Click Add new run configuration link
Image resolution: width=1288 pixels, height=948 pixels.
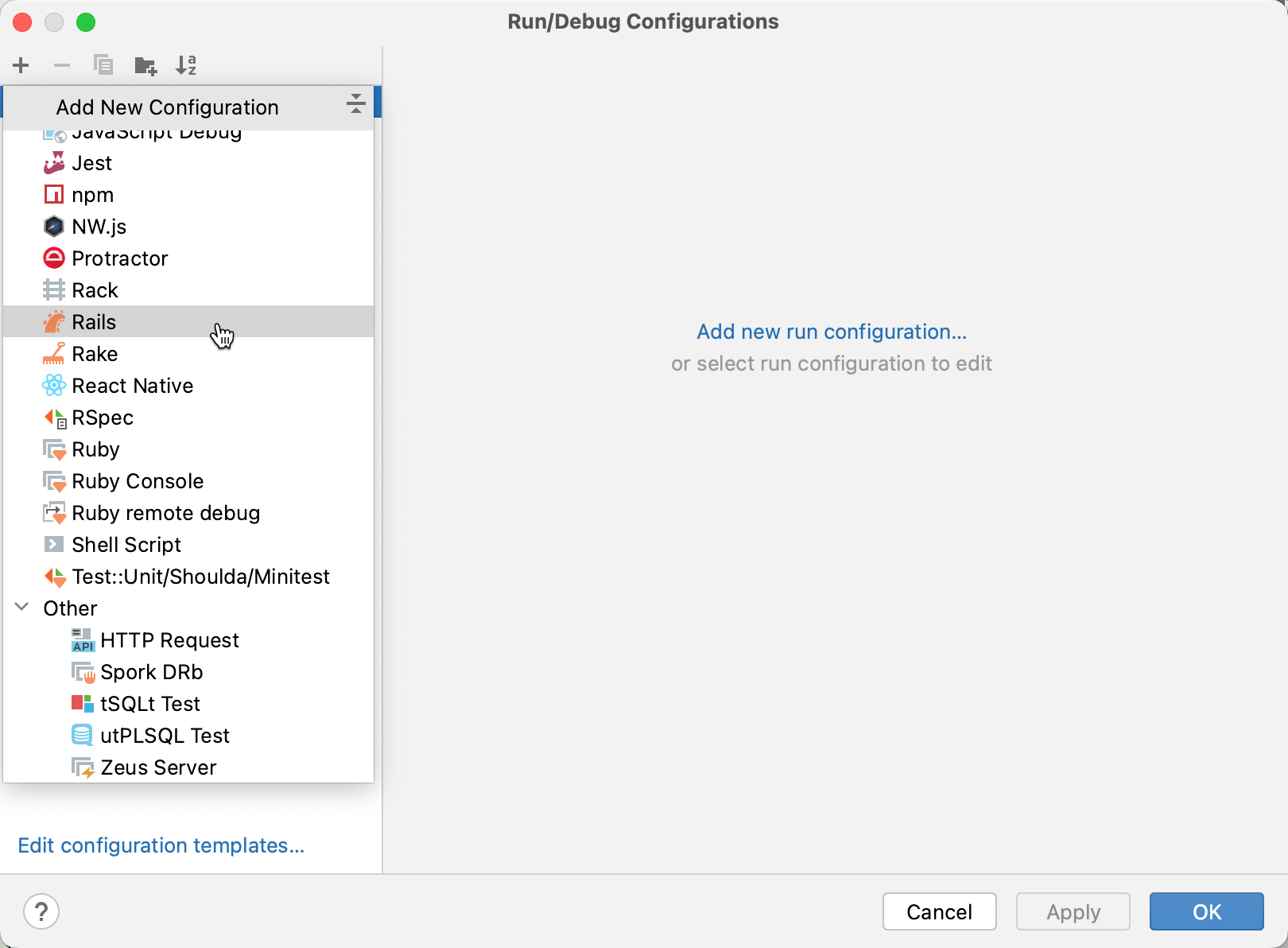832,332
